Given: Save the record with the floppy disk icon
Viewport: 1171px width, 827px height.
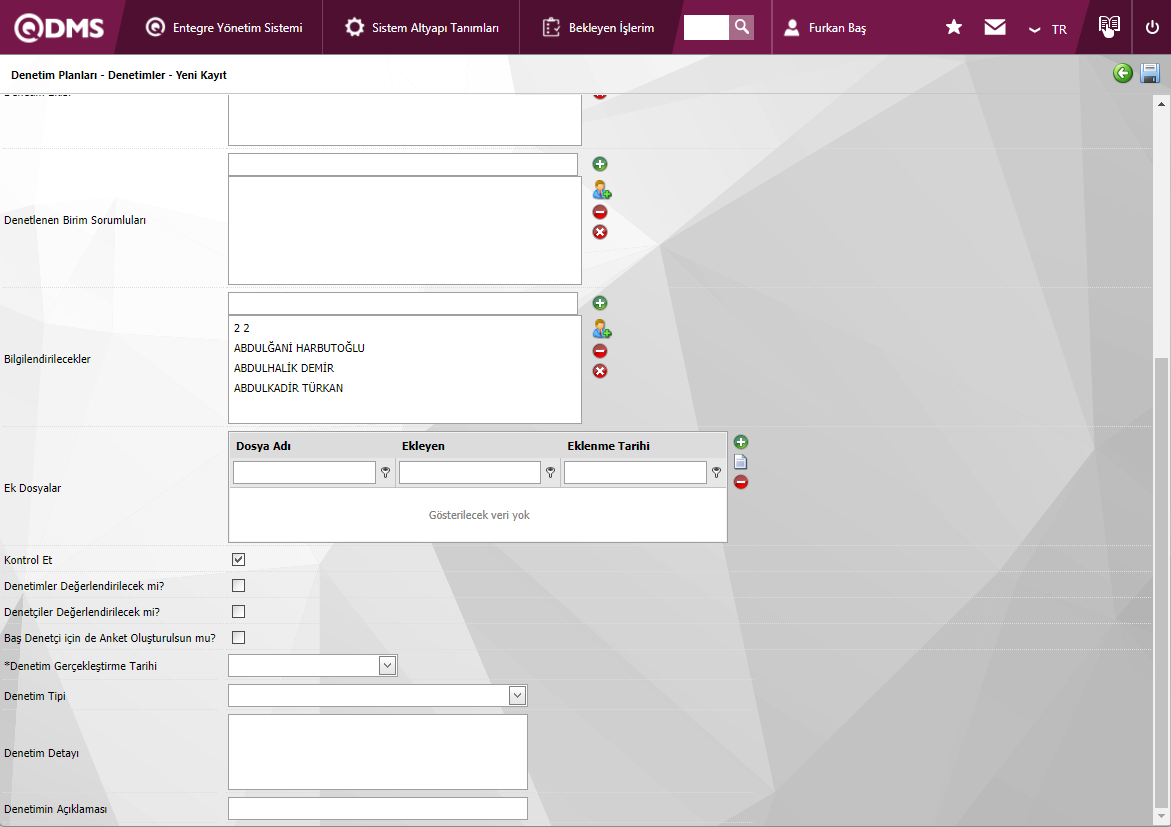Looking at the screenshot, I should [x=1150, y=73].
